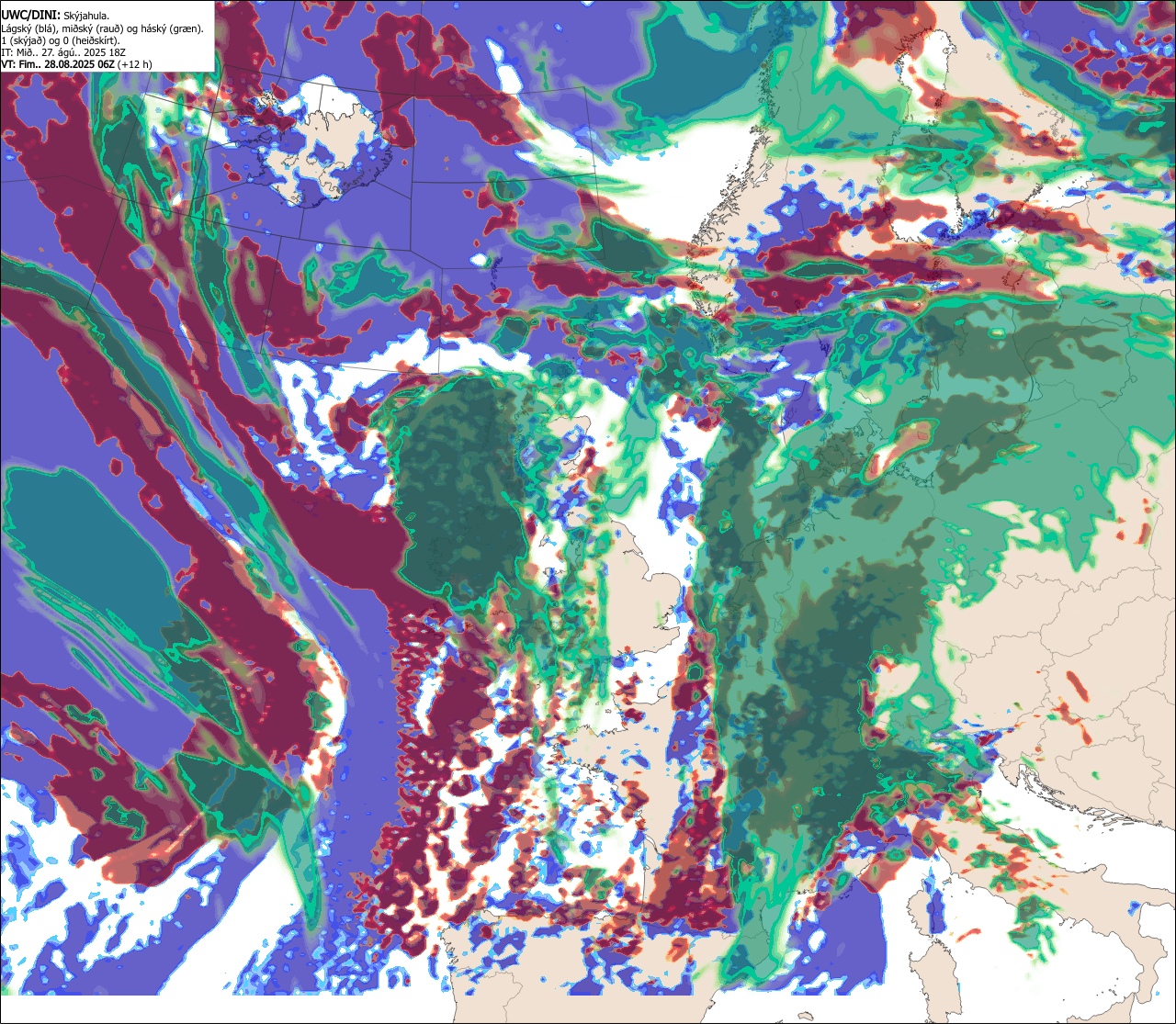This screenshot has width=1176, height=1024.
Task: Click the "miðský (rauð)" legend text
Action: [x=92, y=29]
